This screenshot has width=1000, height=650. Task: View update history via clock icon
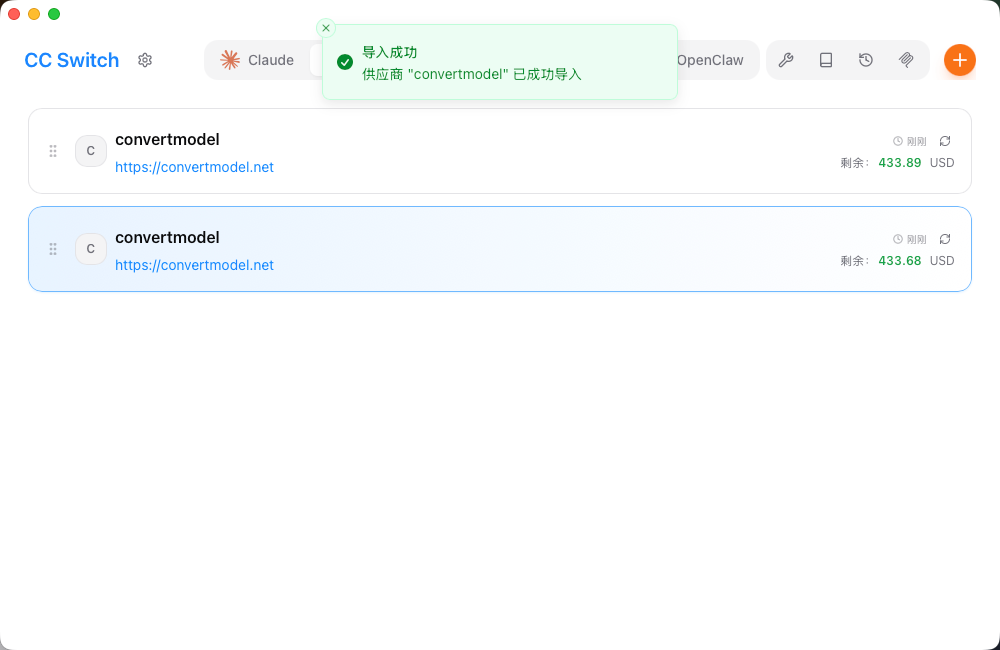[x=865, y=60]
